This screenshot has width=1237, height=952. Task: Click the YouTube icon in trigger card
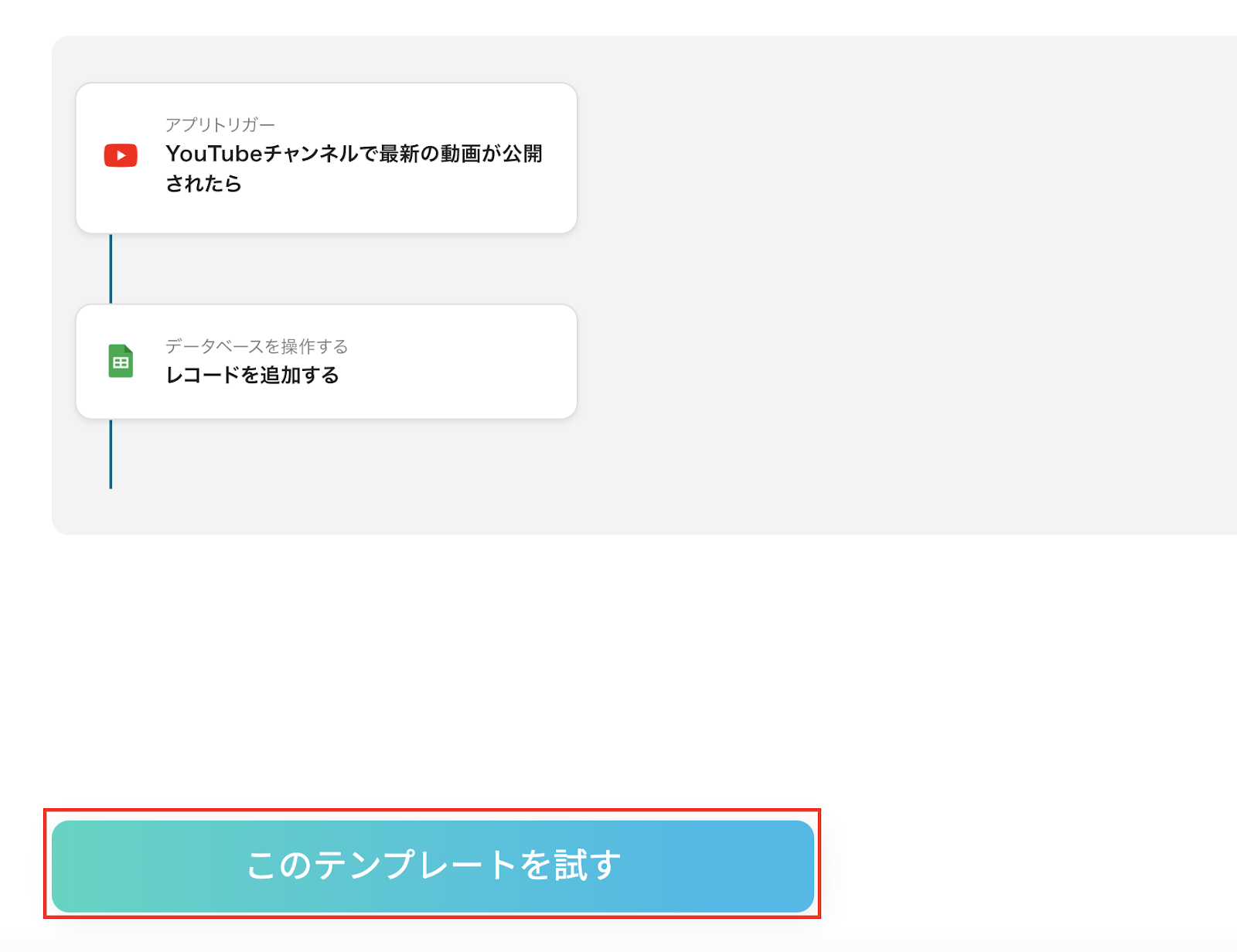(x=121, y=155)
